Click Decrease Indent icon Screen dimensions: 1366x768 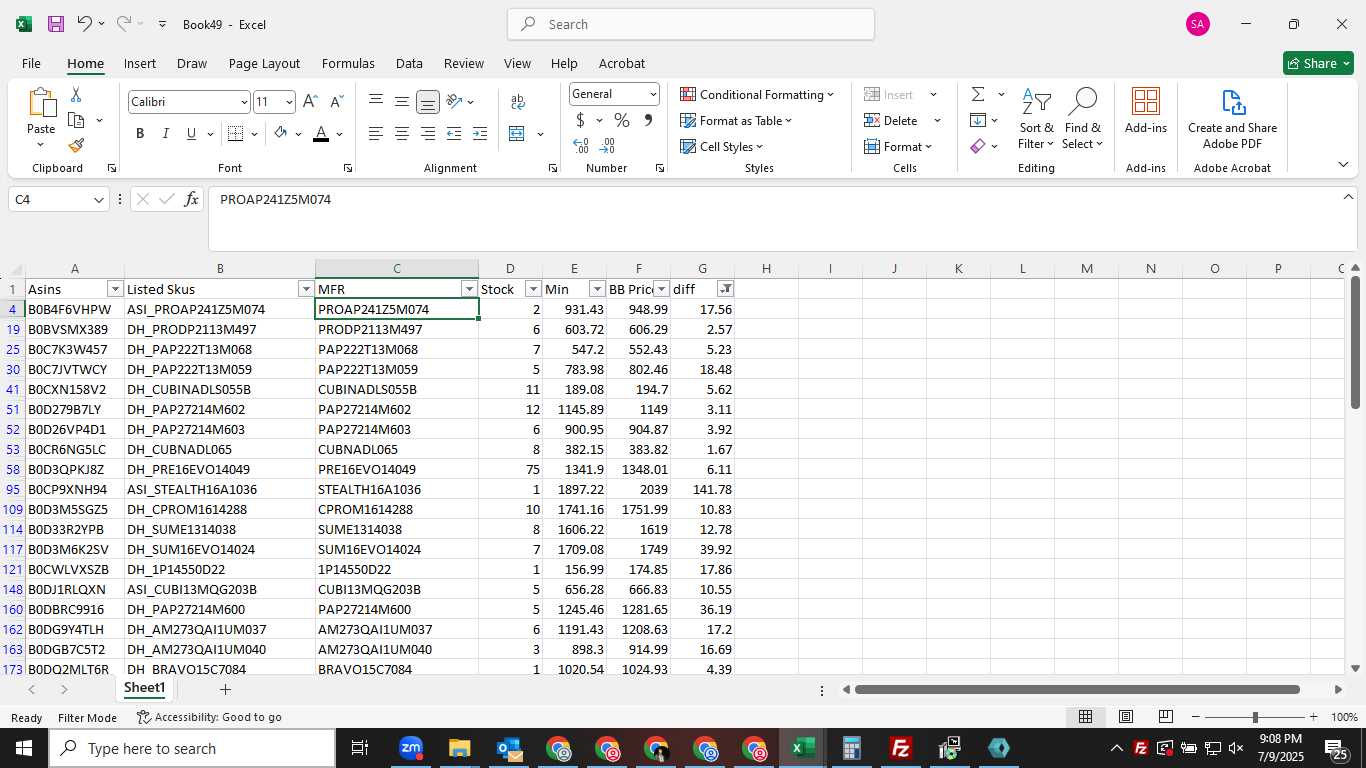coord(454,134)
